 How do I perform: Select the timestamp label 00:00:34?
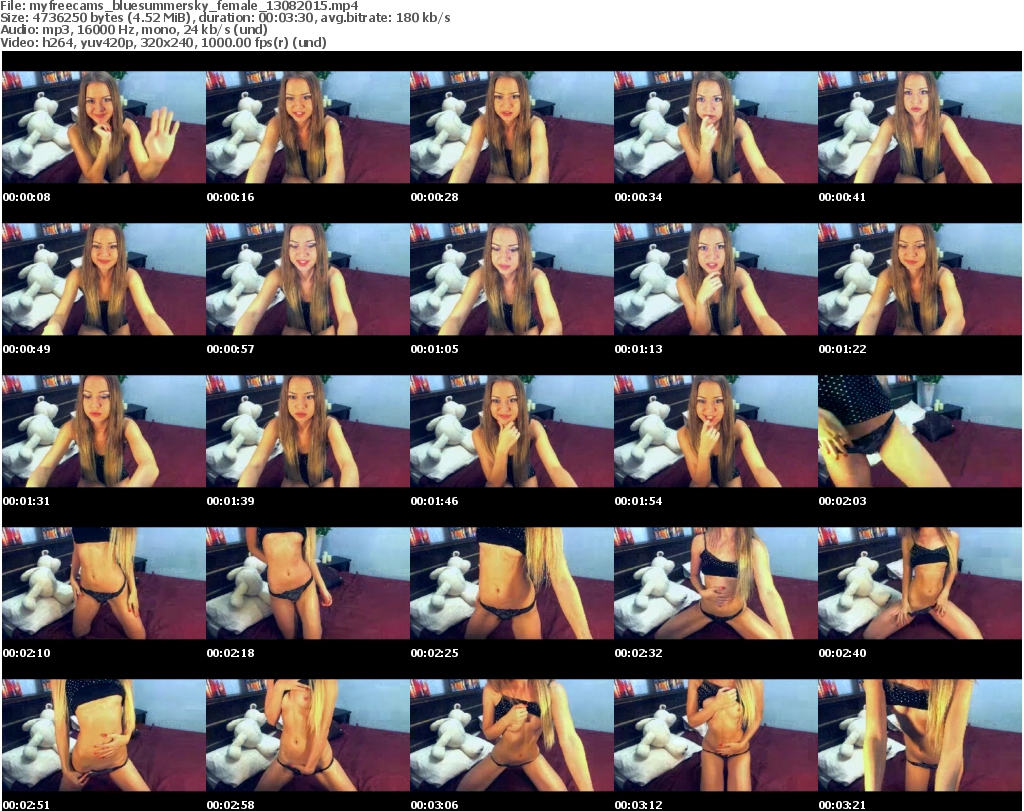(x=638, y=197)
